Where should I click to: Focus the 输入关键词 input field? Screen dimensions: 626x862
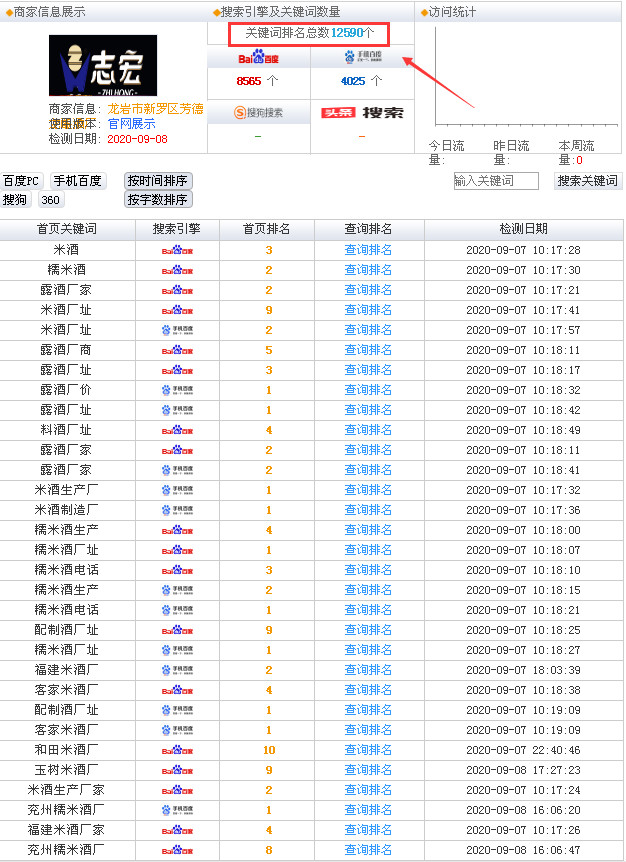[495, 181]
